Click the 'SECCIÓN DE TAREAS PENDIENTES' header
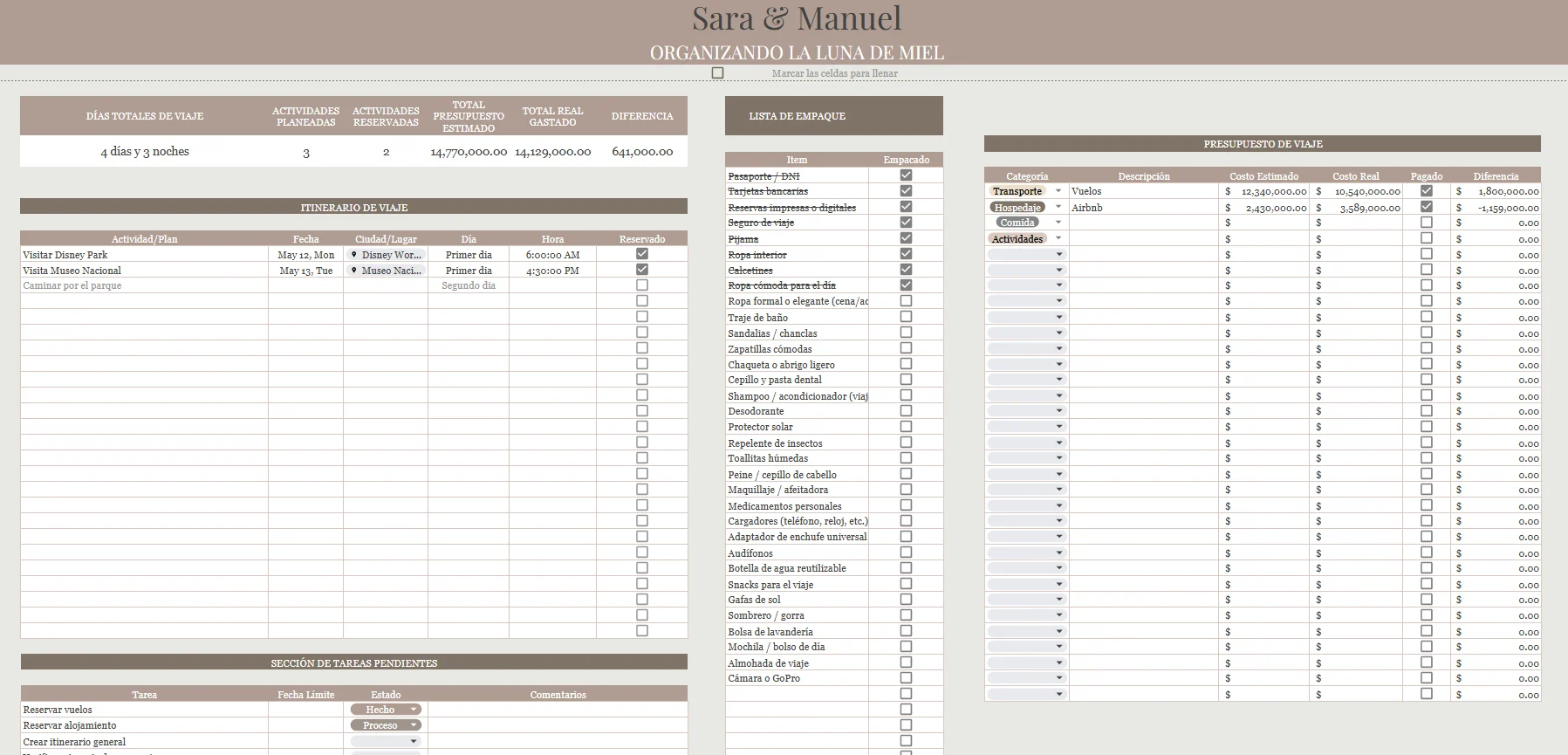Viewport: 1568px width, 755px height. point(353,662)
